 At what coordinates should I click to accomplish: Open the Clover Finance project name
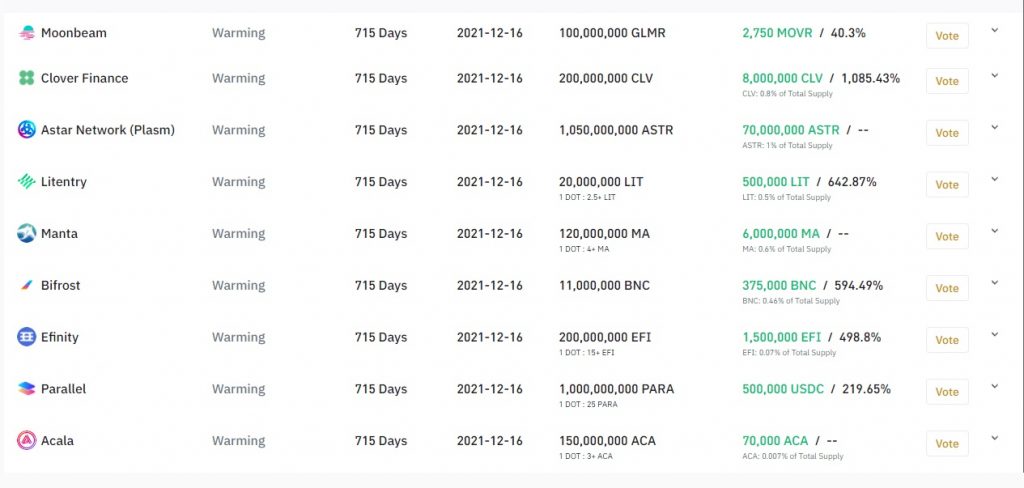84,78
